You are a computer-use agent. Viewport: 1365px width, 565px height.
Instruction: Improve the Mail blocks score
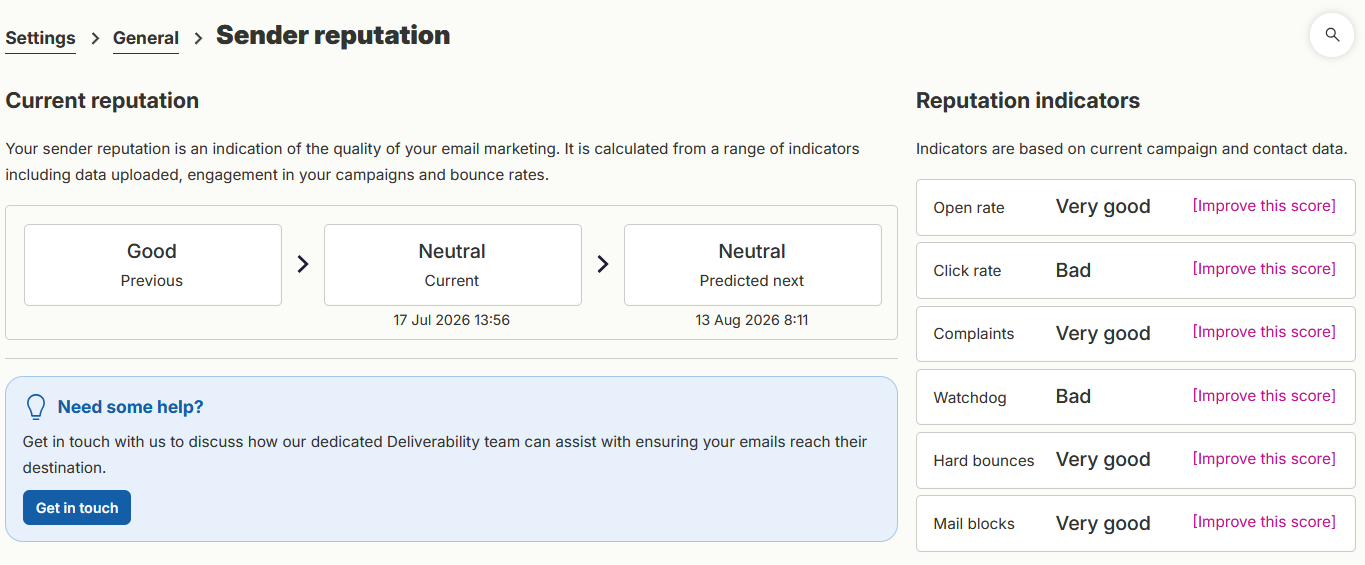point(1264,522)
